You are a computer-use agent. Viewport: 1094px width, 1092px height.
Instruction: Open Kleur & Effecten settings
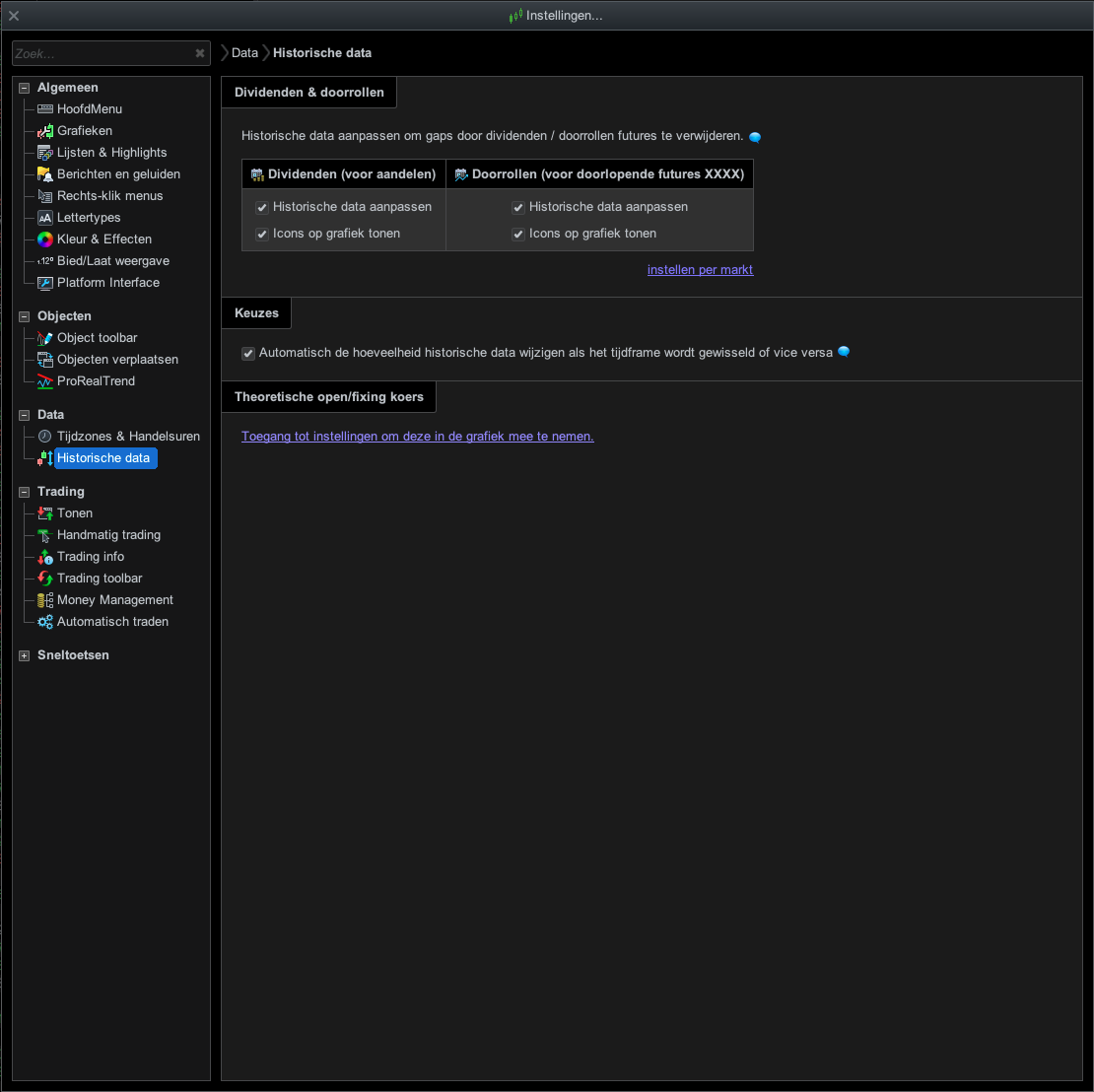point(103,239)
